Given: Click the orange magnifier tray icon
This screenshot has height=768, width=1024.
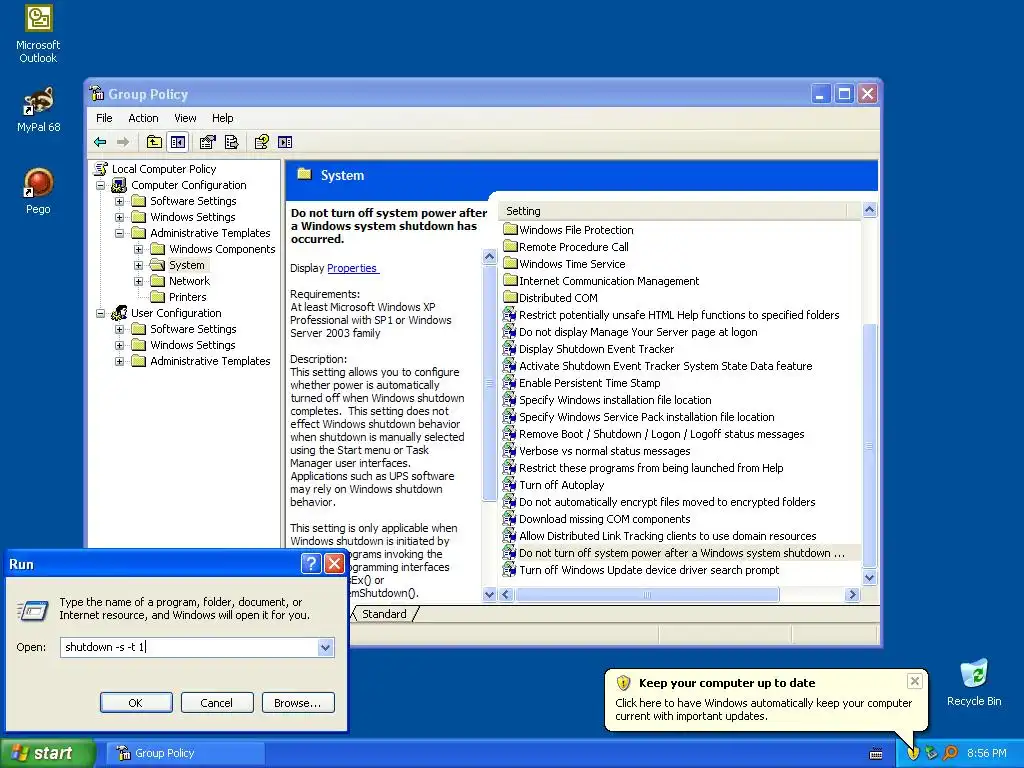Looking at the screenshot, I should (x=950, y=753).
